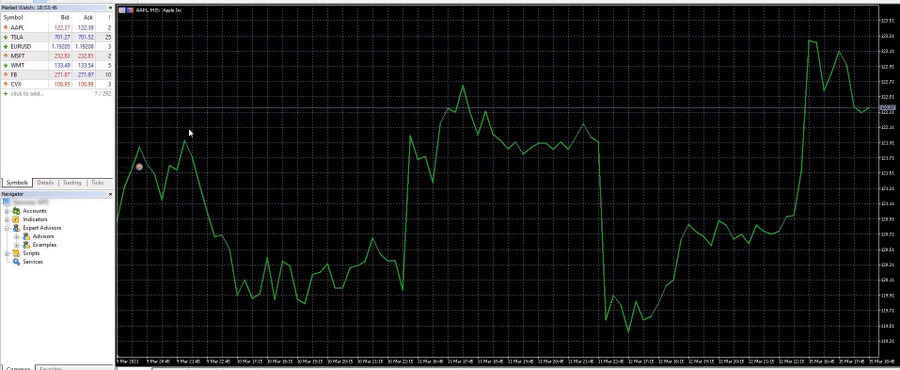Click the WMT ask price 133.54

pyautogui.click(x=85, y=65)
